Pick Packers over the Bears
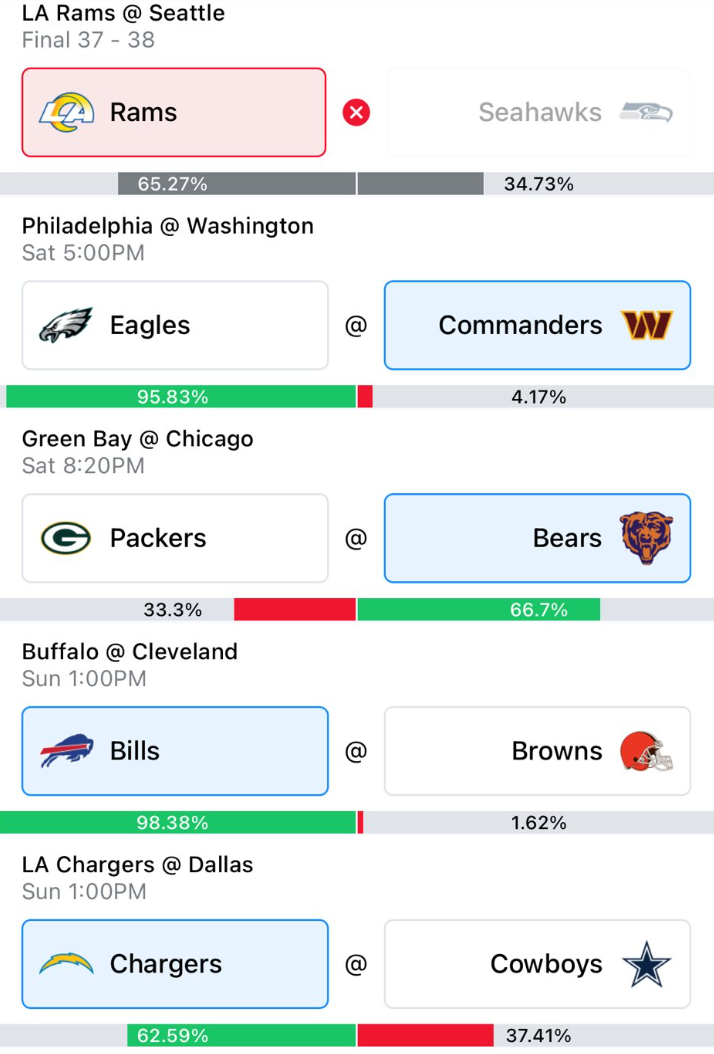Viewport: 714px width, 1054px height. coord(175,538)
